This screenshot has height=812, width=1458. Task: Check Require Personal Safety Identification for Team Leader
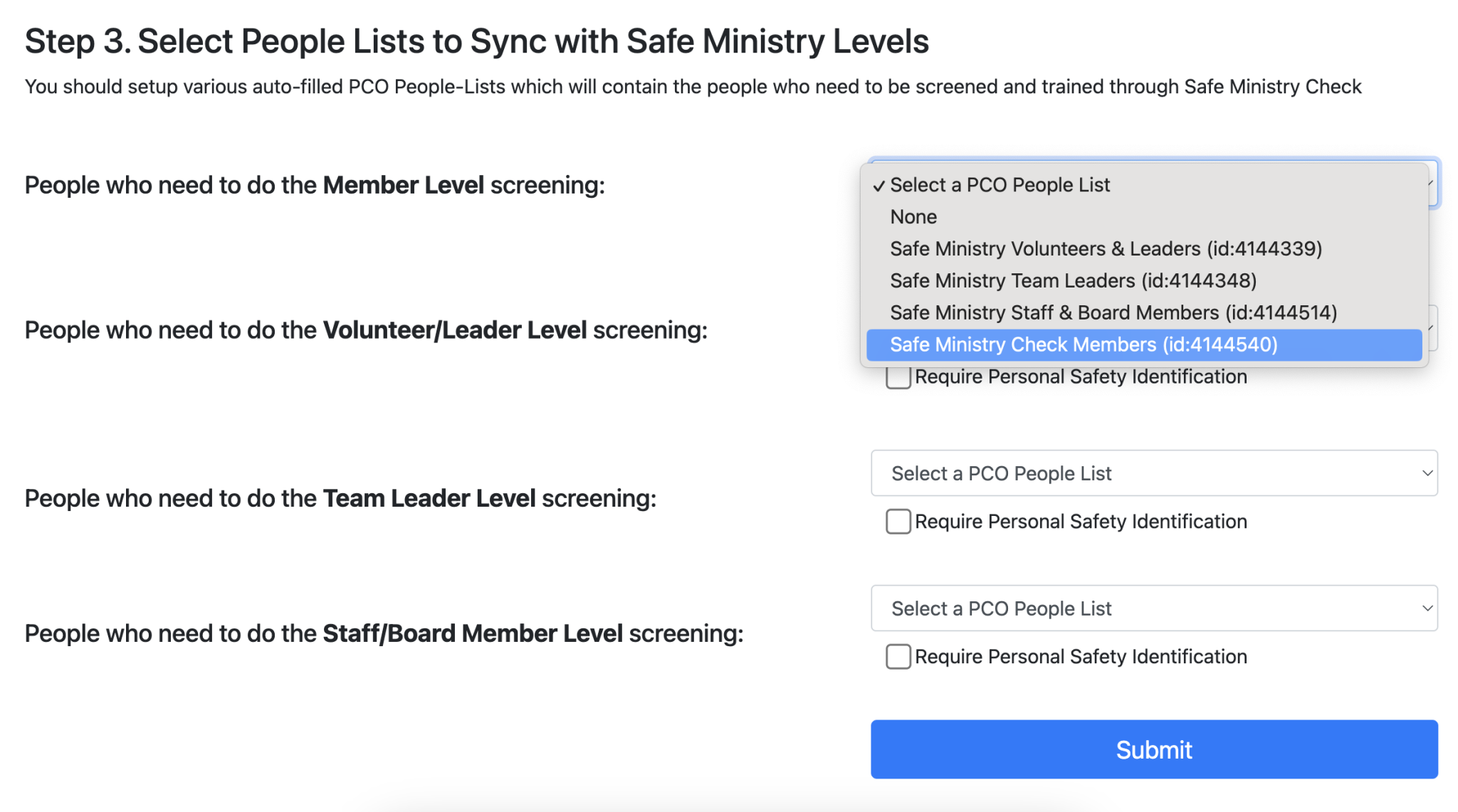898,522
